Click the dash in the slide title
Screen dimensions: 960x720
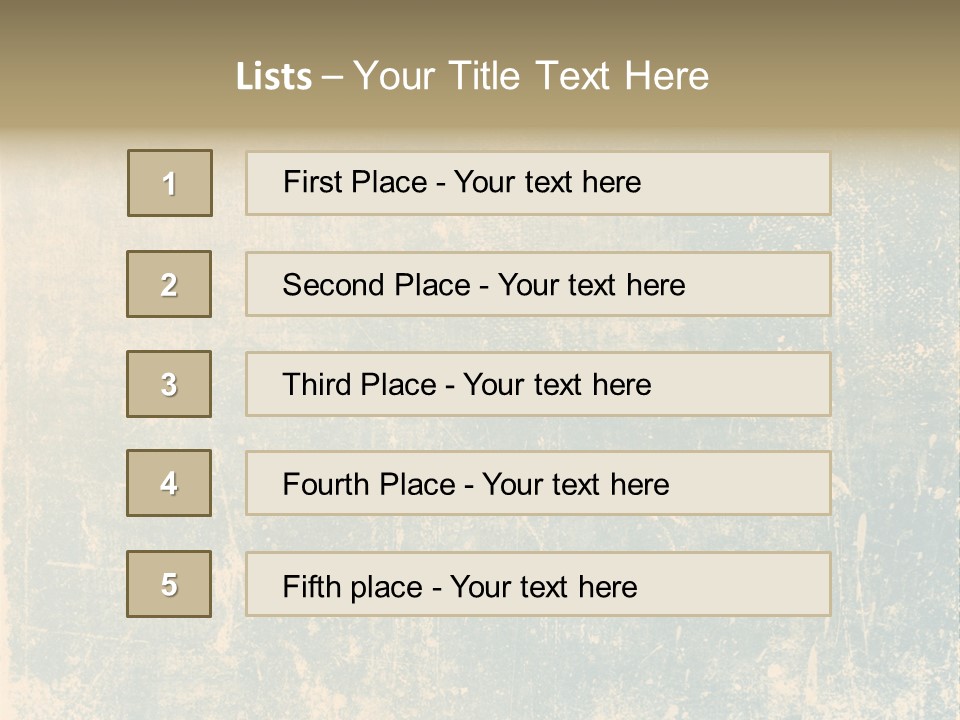point(332,77)
